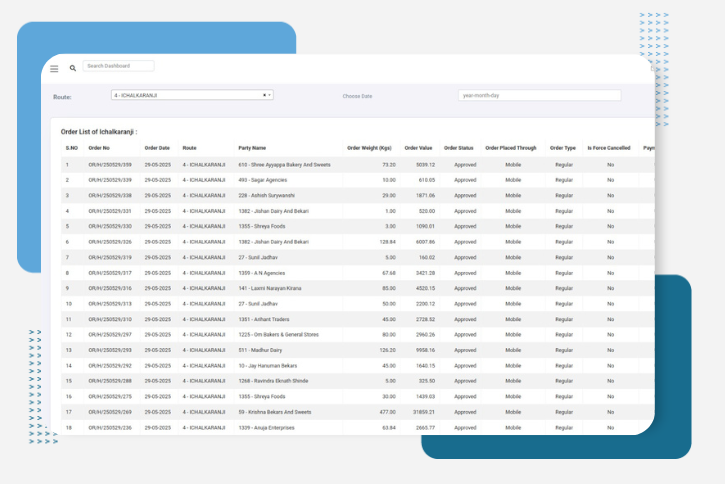
Task: Click party Krishna Bekars And Sweets
Action: (x=275, y=412)
